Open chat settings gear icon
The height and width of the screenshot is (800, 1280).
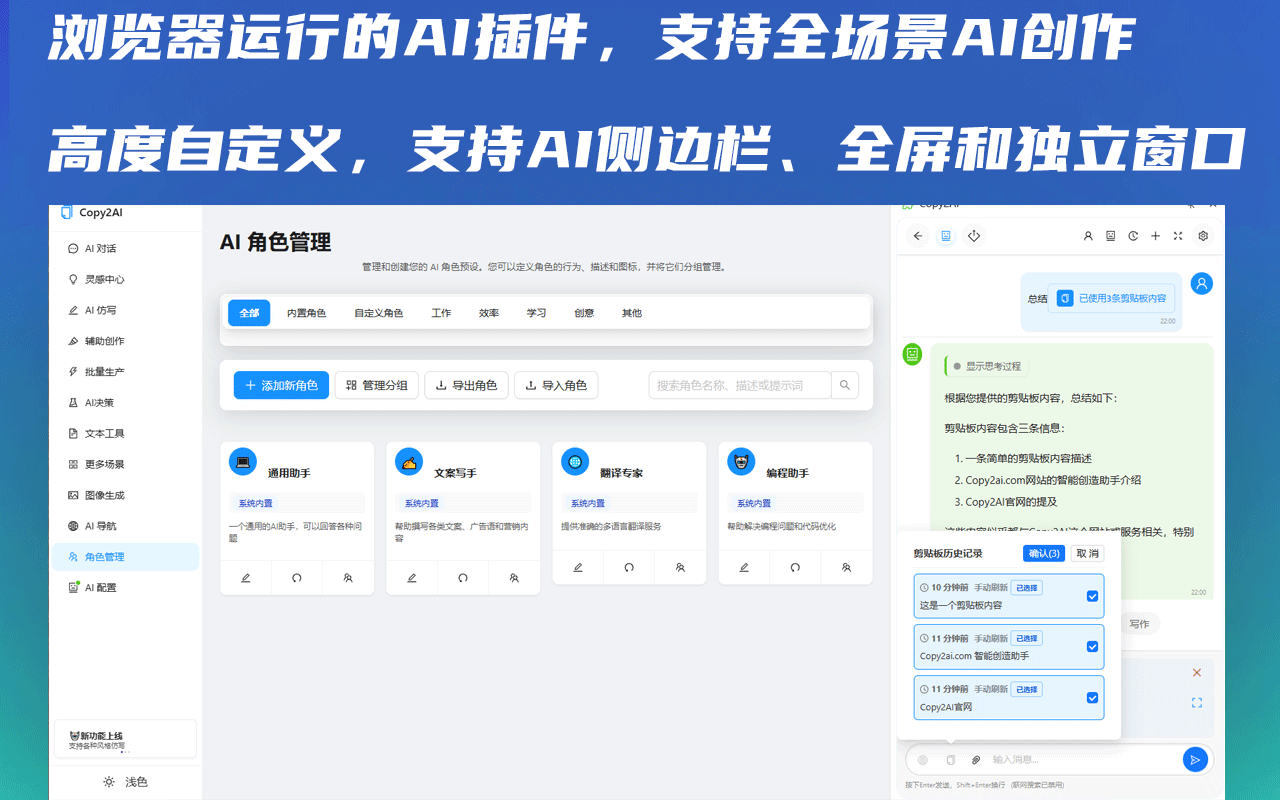tap(1203, 236)
